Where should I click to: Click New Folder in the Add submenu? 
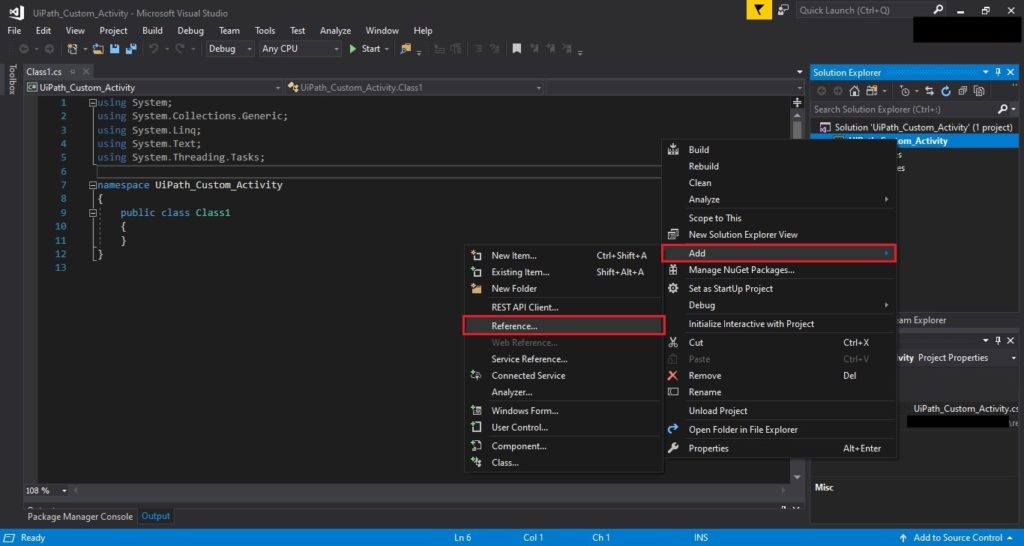click(x=564, y=288)
